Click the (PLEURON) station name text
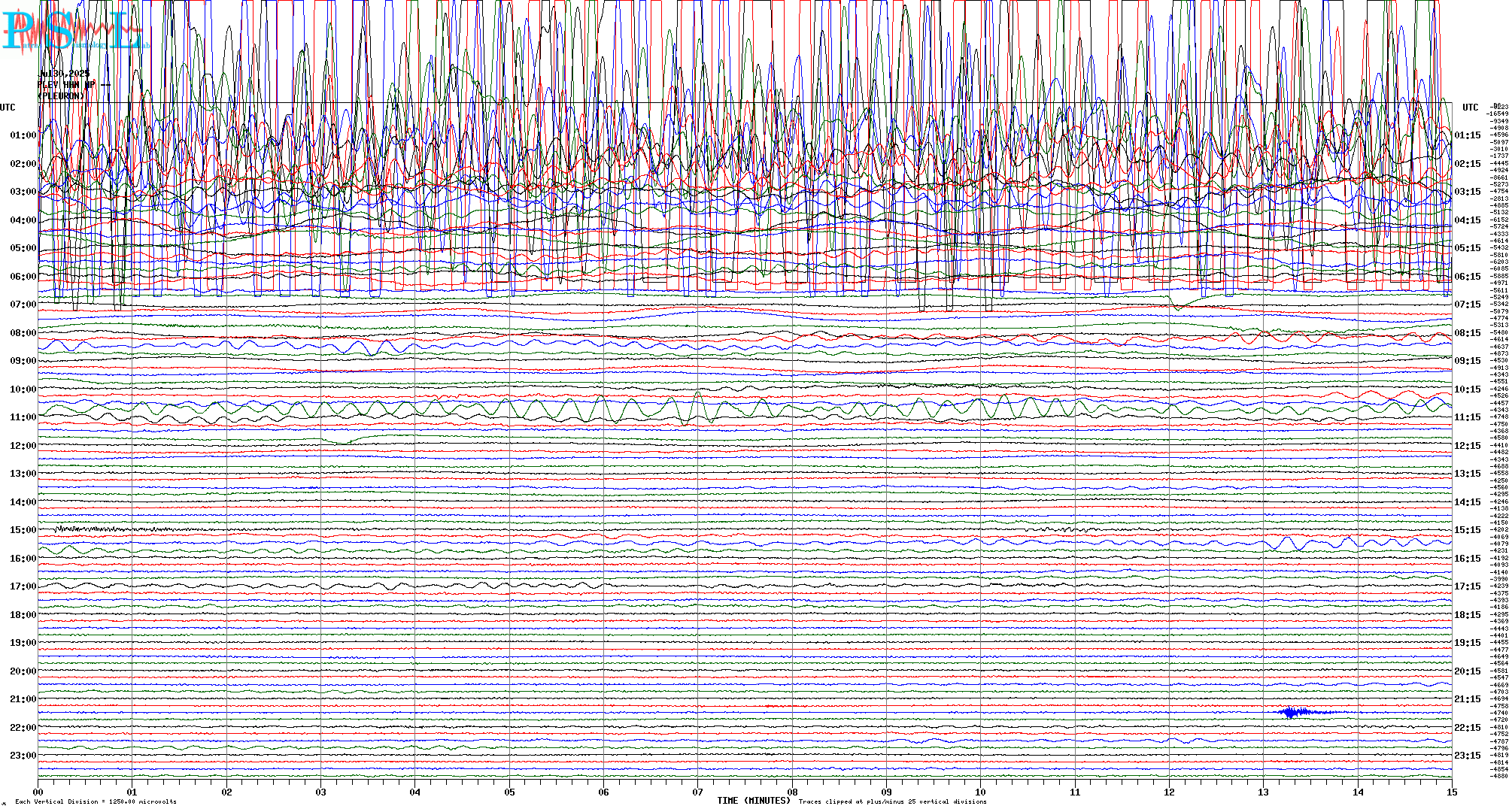The width and height of the screenshot is (1512, 812). pos(62,96)
